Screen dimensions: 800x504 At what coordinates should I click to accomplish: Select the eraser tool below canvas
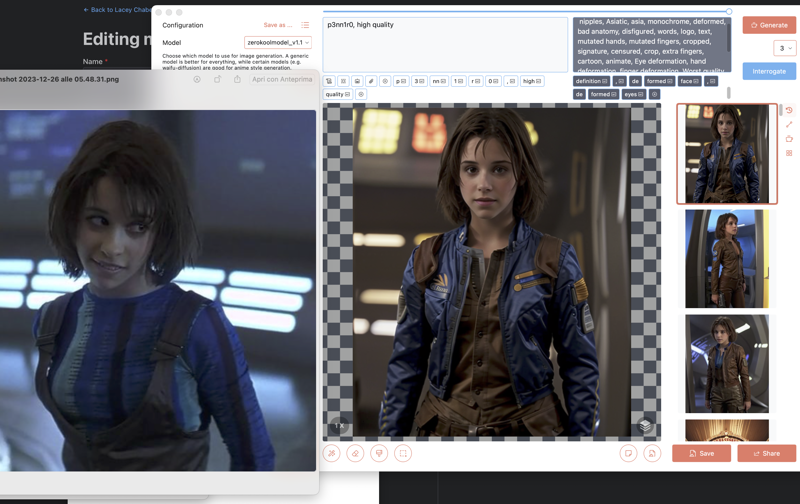(355, 453)
